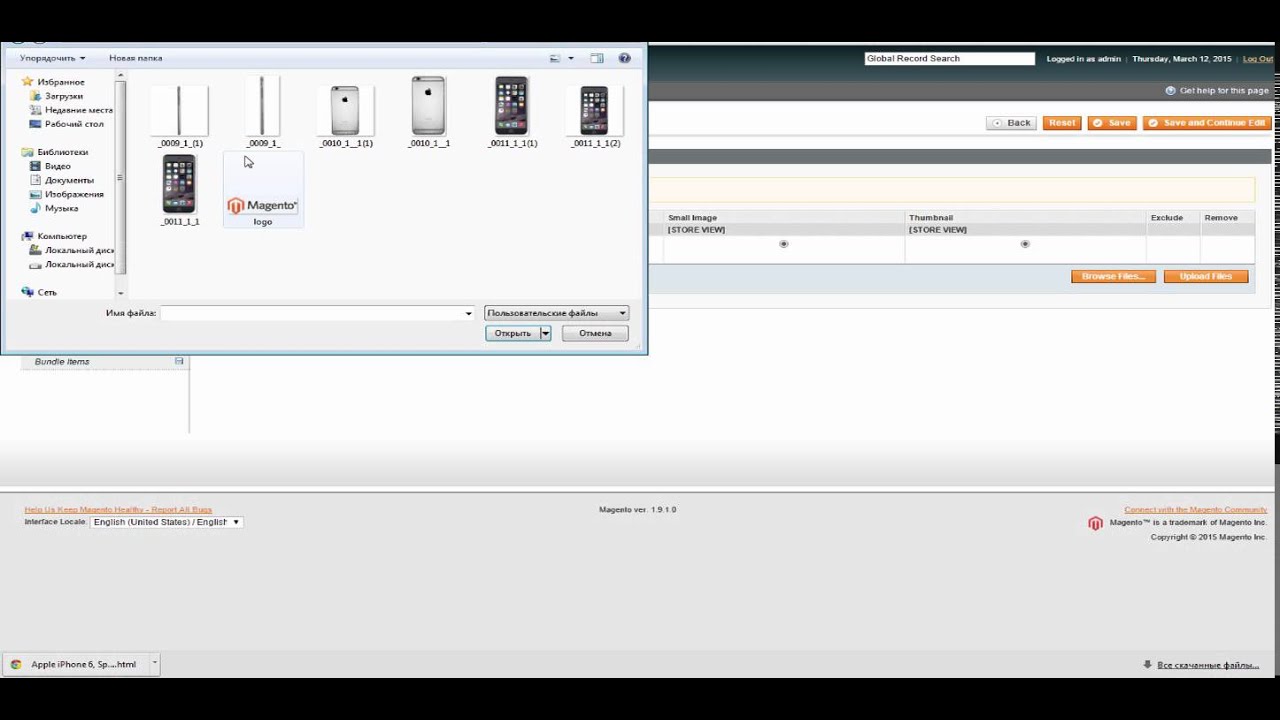Select Библиотеки in navigation pane
The image size is (1280, 720).
pyautogui.click(x=62, y=152)
